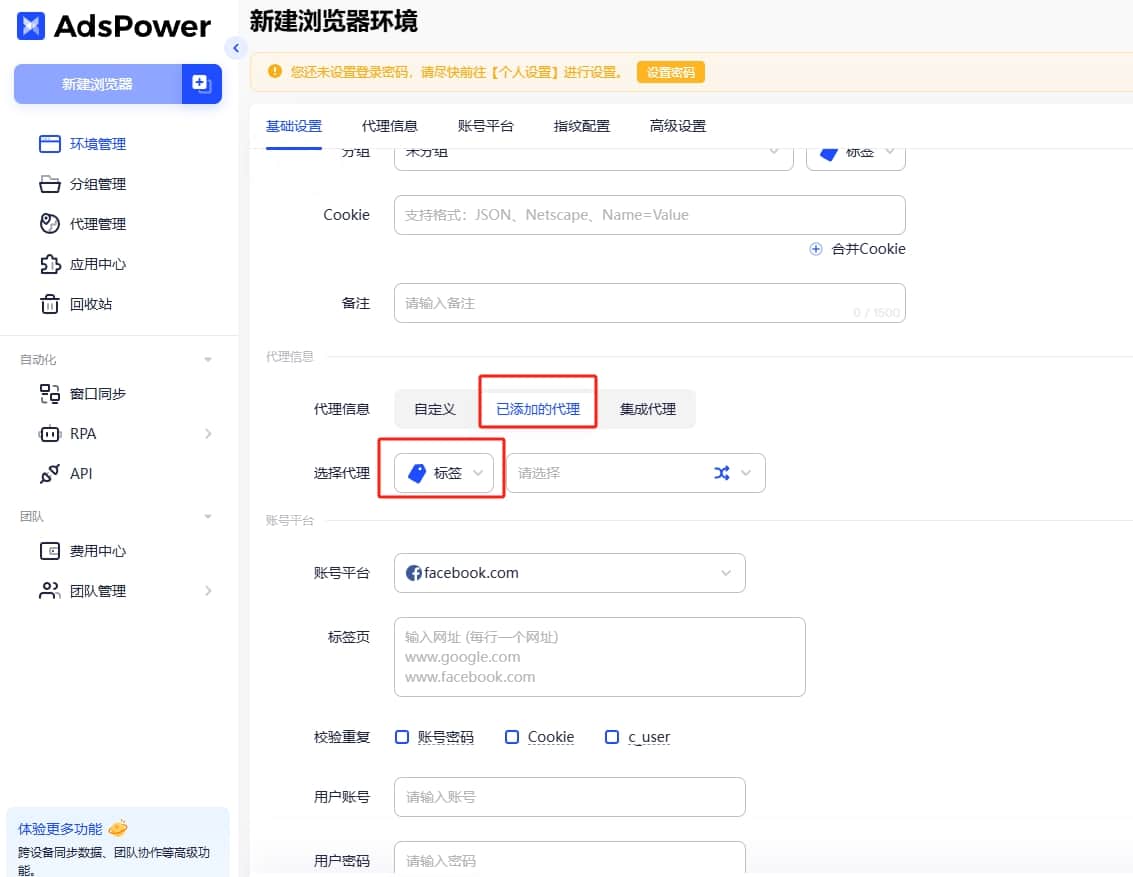Click the 回收站 trash can icon

pos(50,304)
